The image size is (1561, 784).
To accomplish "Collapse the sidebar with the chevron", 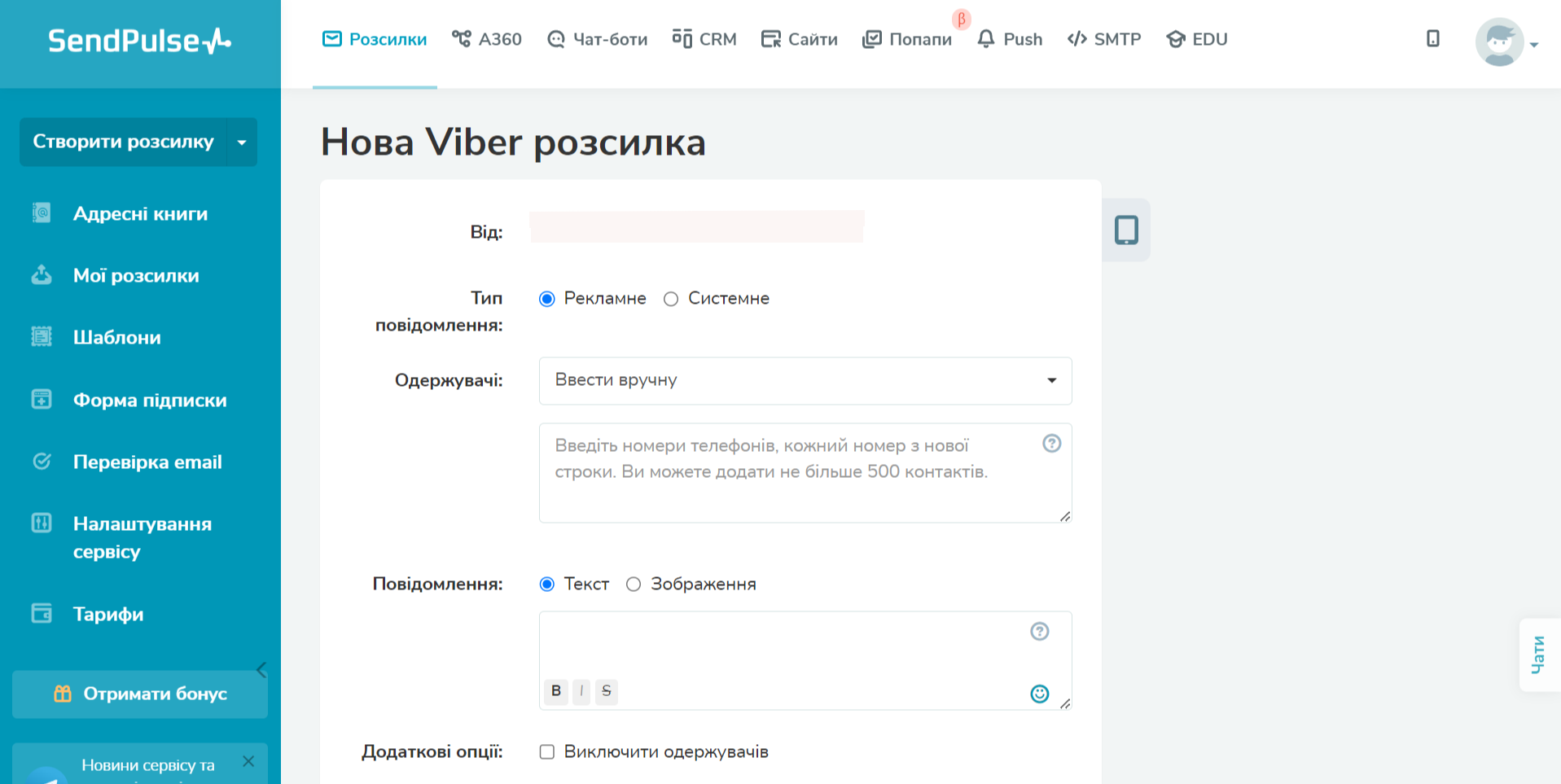I will [x=261, y=670].
